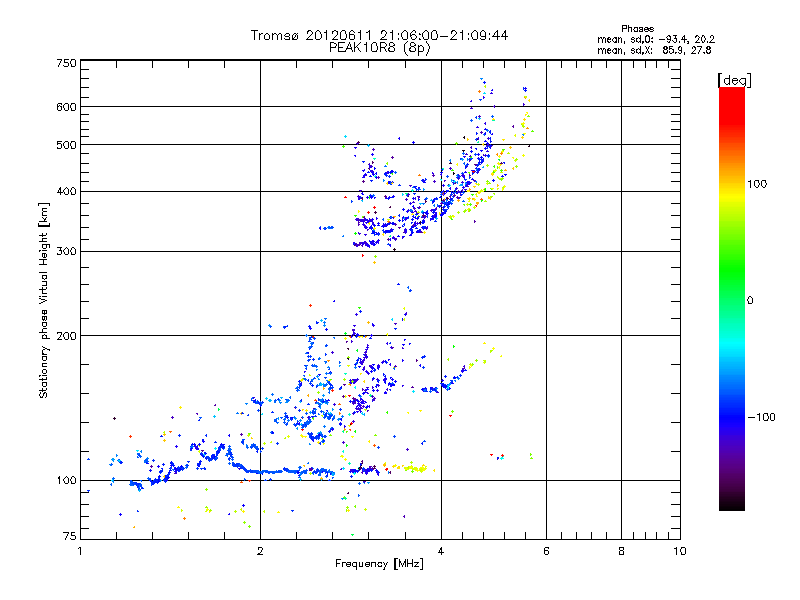Click the colorbar tick label '-100'
This screenshot has width=800, height=600.
761,417
